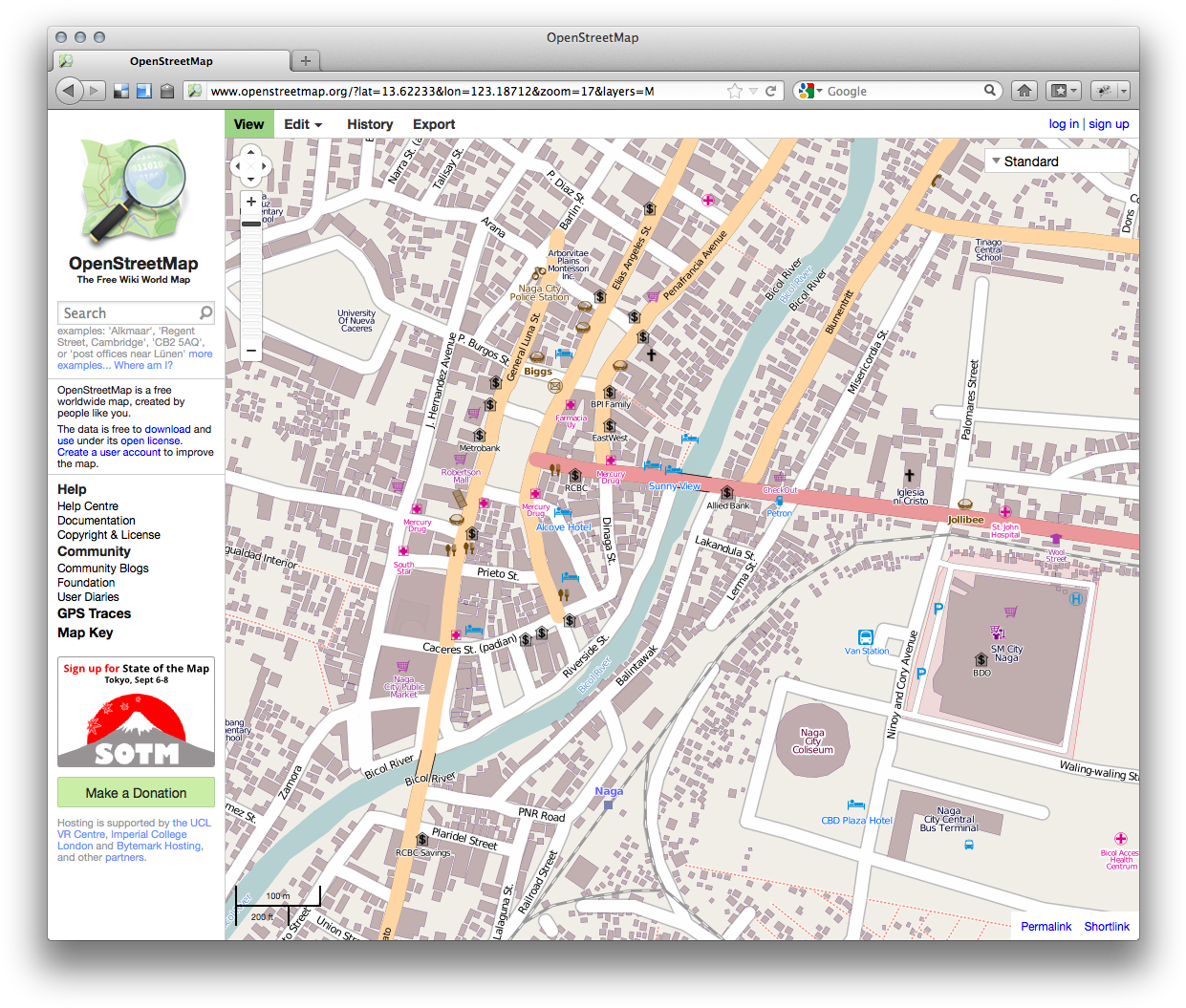Open the Edit dropdown menu
This screenshot has height=1008, width=1186.
coord(303,124)
